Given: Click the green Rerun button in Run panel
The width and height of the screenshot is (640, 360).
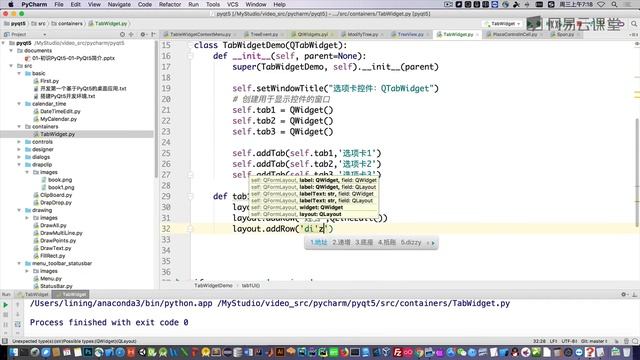Looking at the screenshot, I should click(5, 304).
